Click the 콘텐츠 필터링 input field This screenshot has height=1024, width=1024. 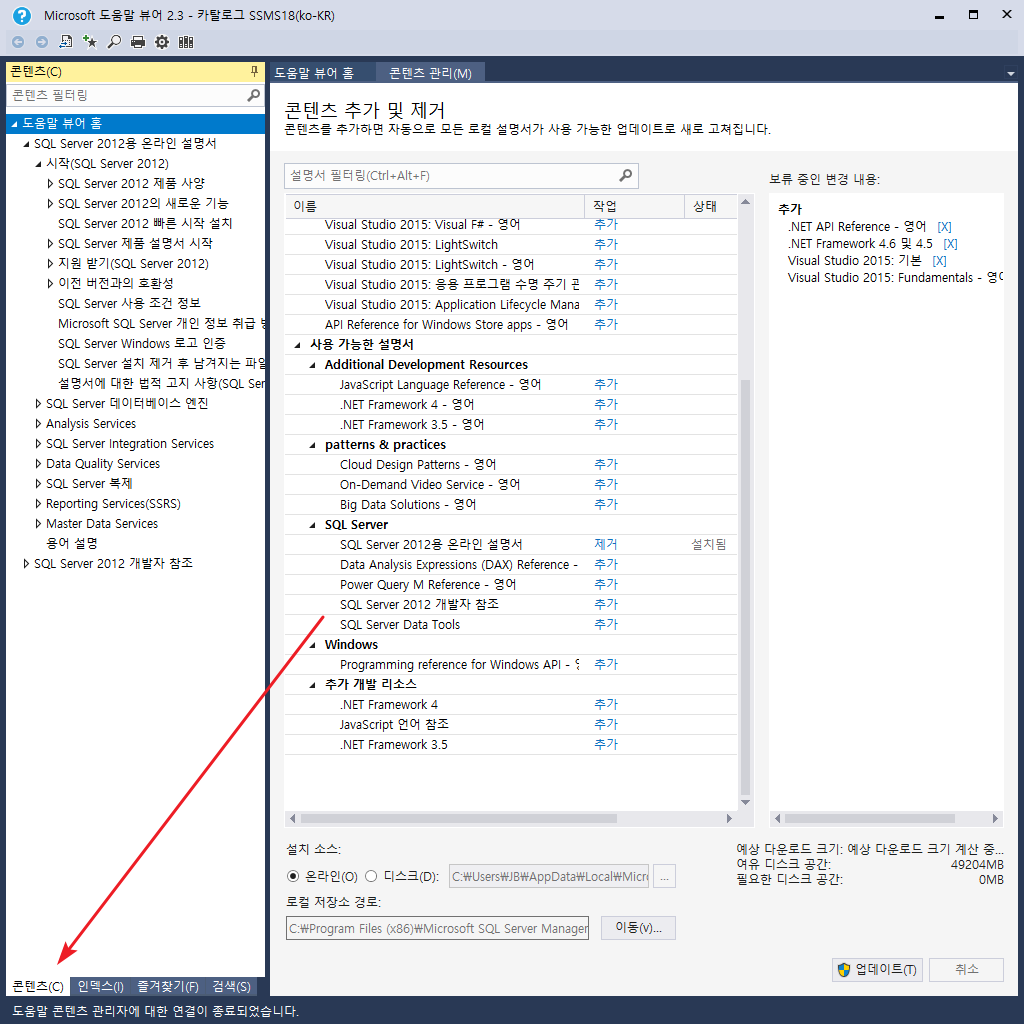pos(125,95)
